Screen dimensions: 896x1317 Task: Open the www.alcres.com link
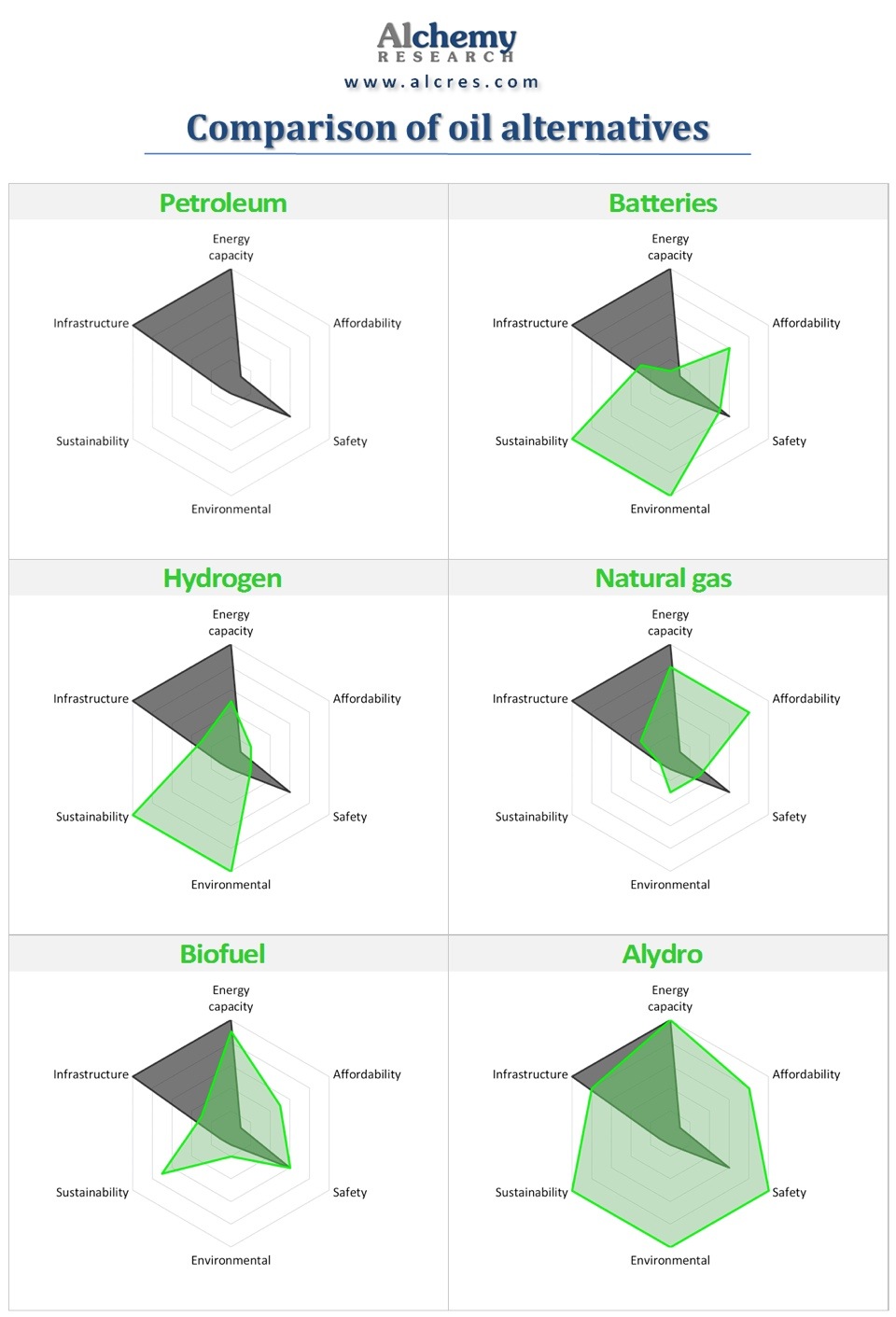tap(442, 82)
